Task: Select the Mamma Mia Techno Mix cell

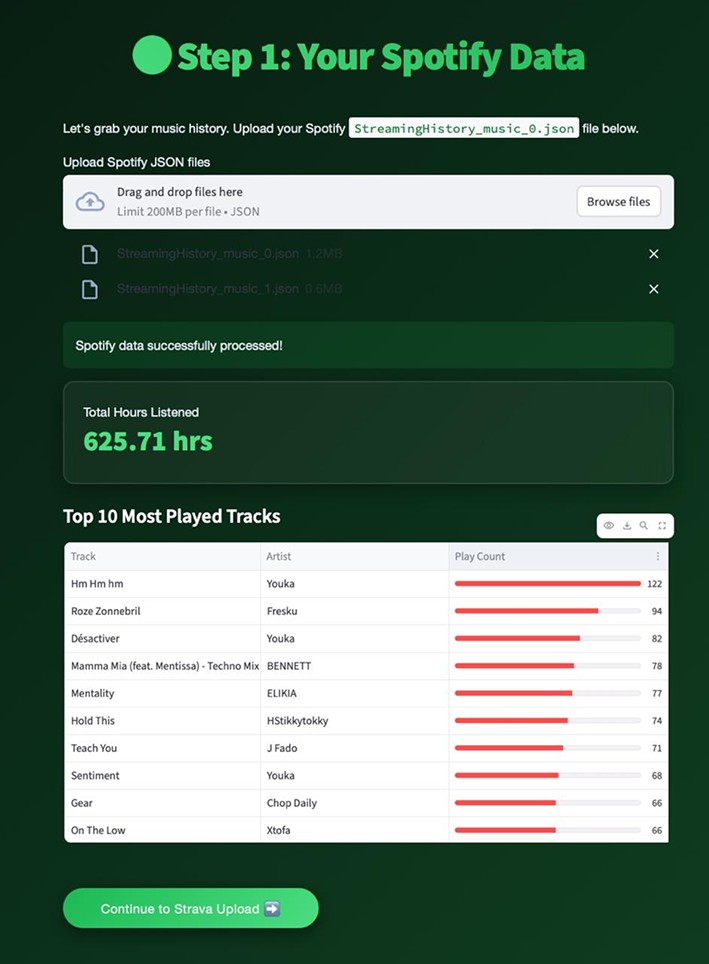Action: (162, 666)
